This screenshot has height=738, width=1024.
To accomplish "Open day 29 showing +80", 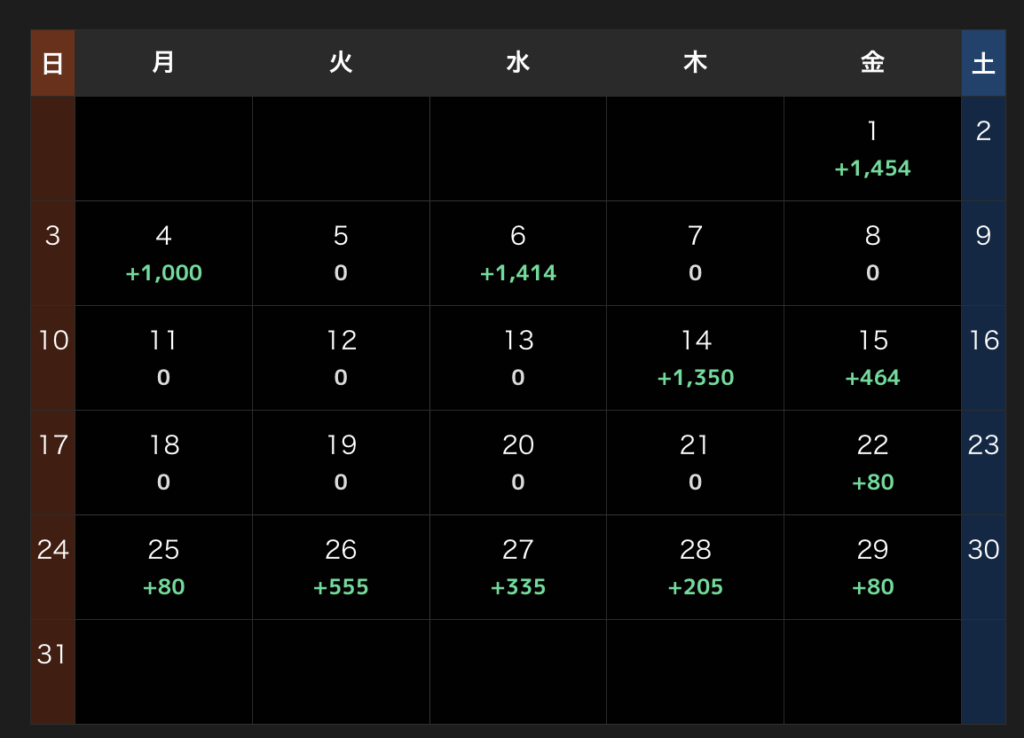I will coord(872,567).
